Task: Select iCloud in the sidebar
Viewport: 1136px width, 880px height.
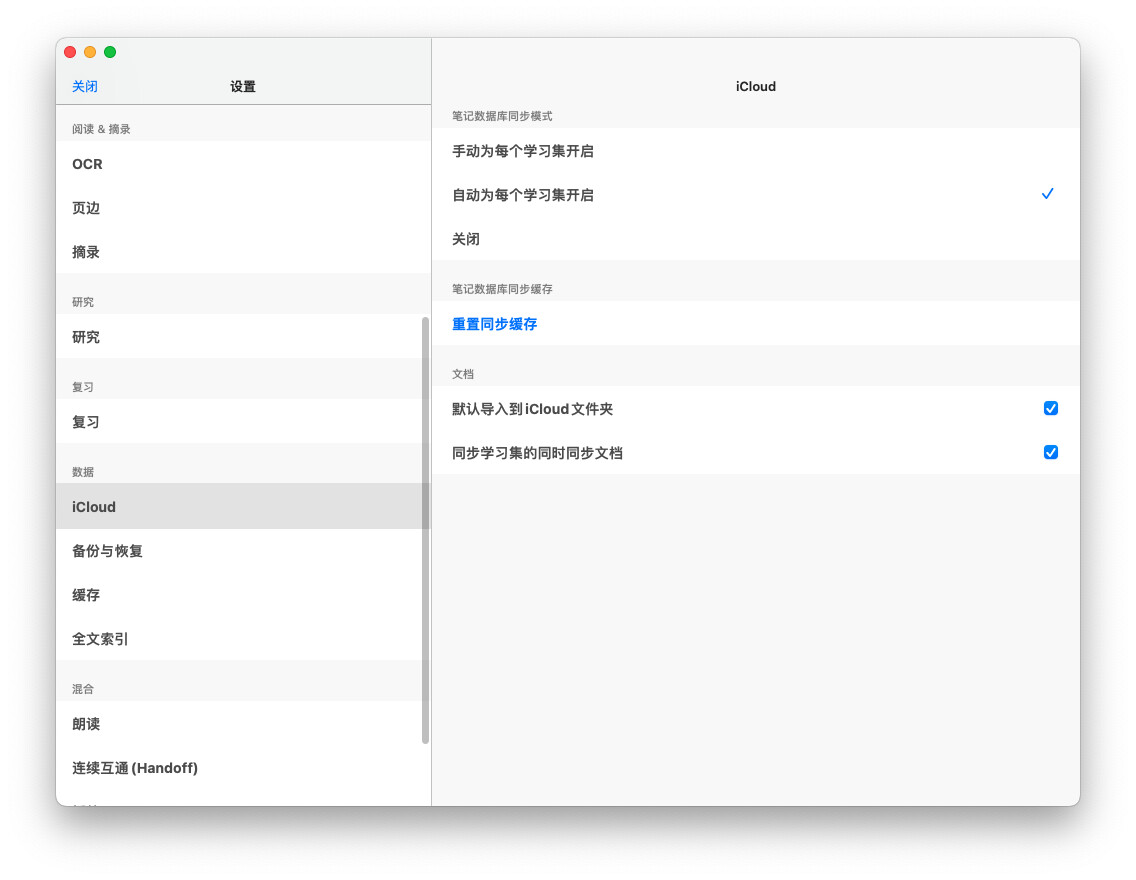Action: [94, 507]
